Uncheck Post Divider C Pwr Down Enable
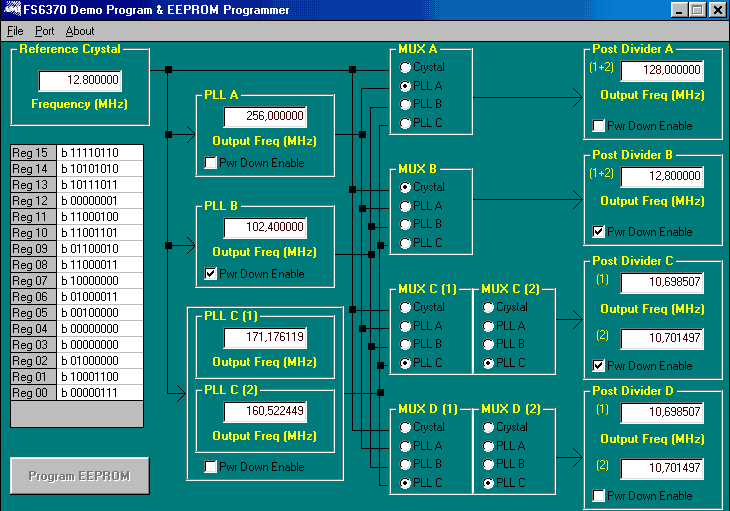This screenshot has height=511, width=730. click(598, 366)
